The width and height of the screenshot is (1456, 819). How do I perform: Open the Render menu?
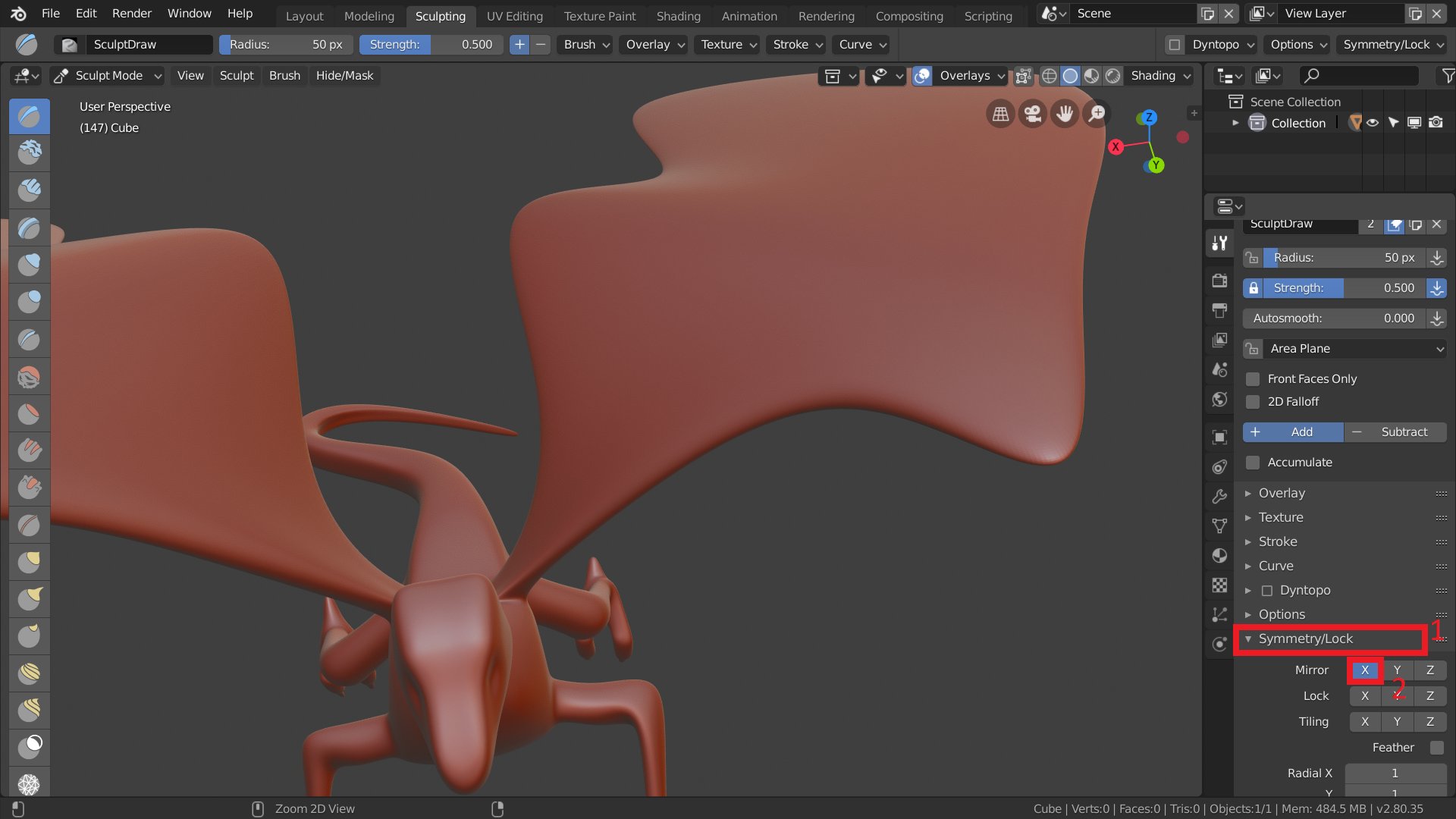[x=131, y=14]
